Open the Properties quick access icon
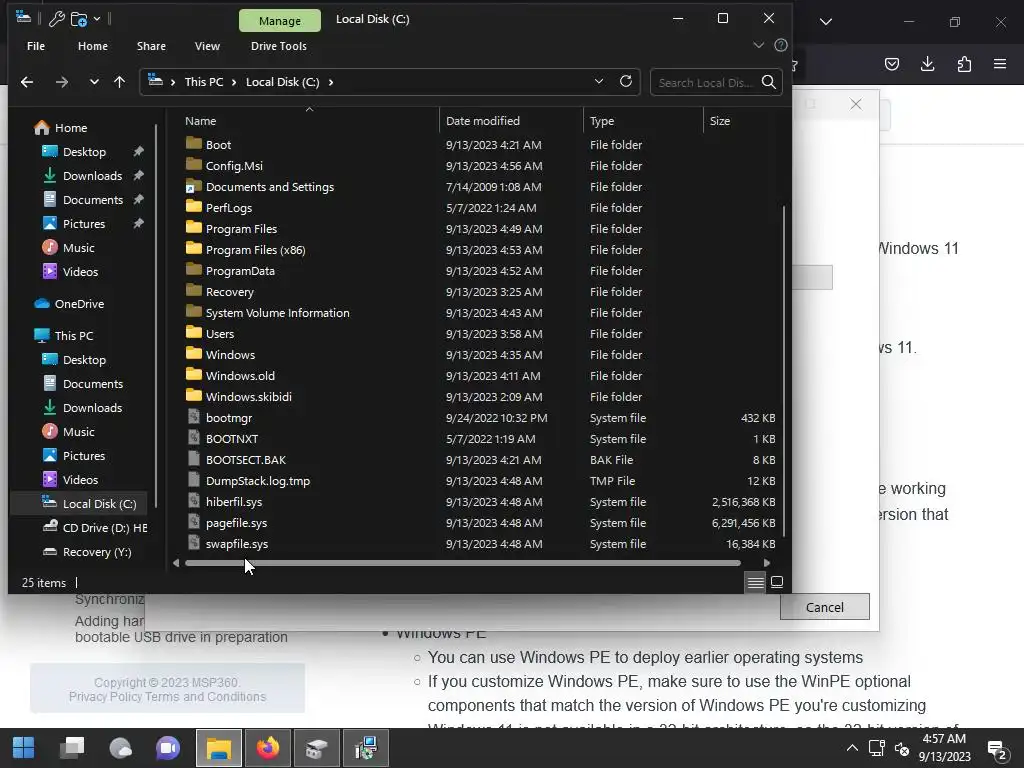This screenshot has height=768, width=1024. click(57, 19)
